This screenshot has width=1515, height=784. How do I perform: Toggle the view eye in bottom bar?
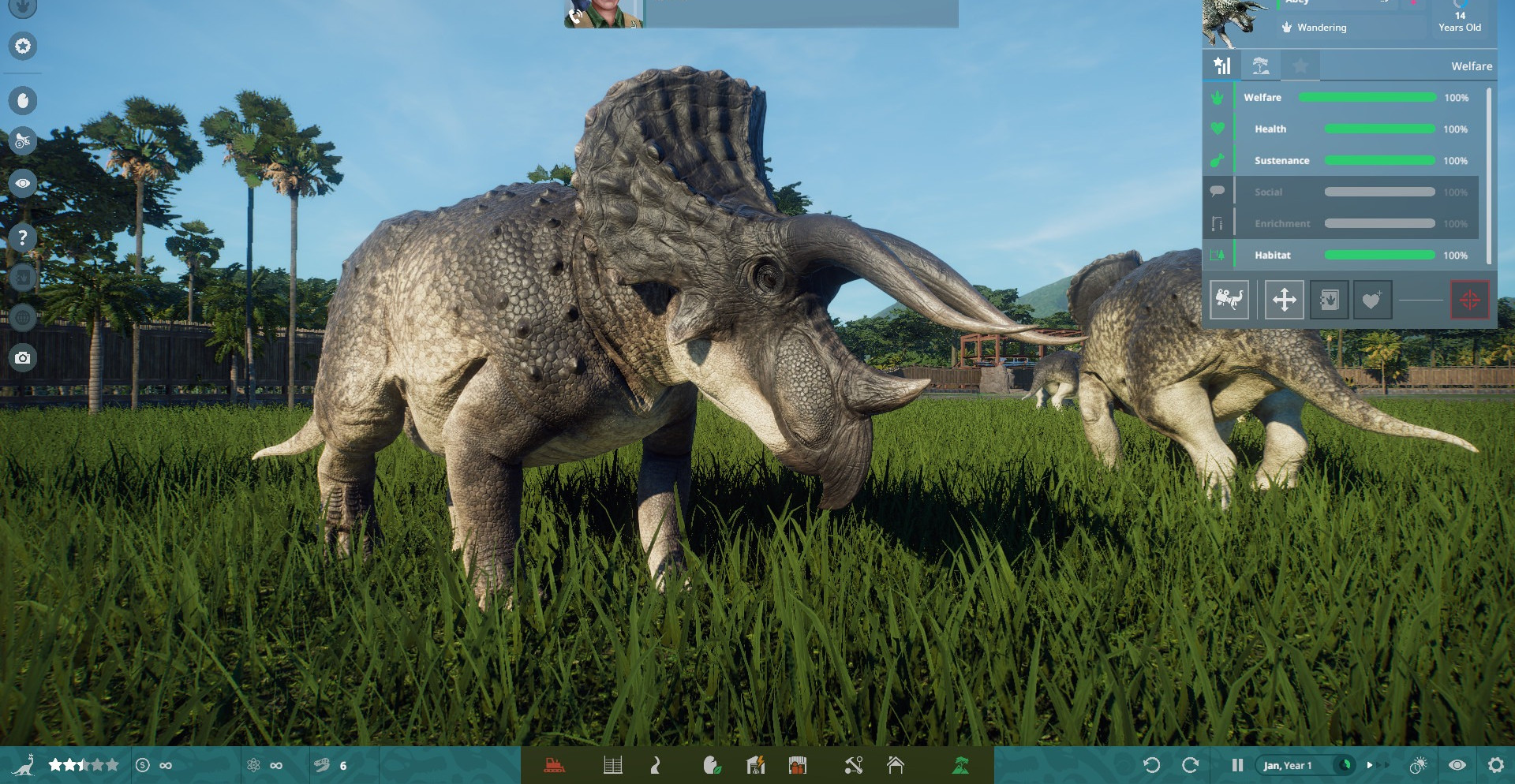(x=1457, y=765)
